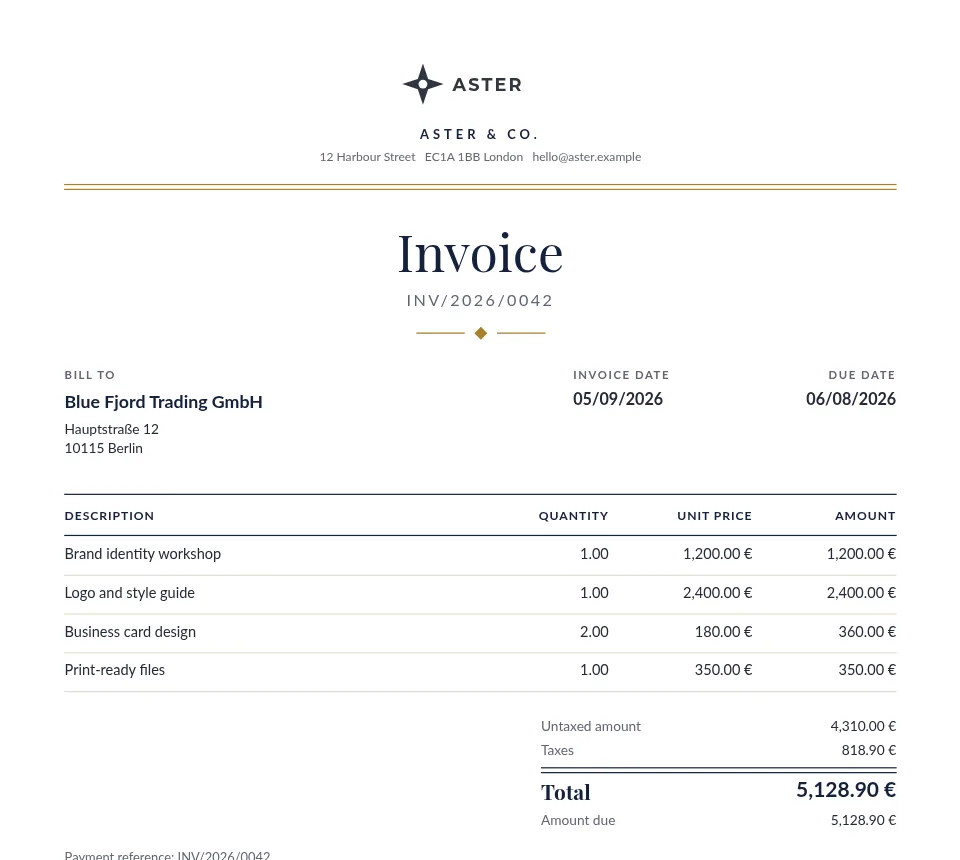
Task: Select due date 06/08/2026
Action: tap(851, 398)
